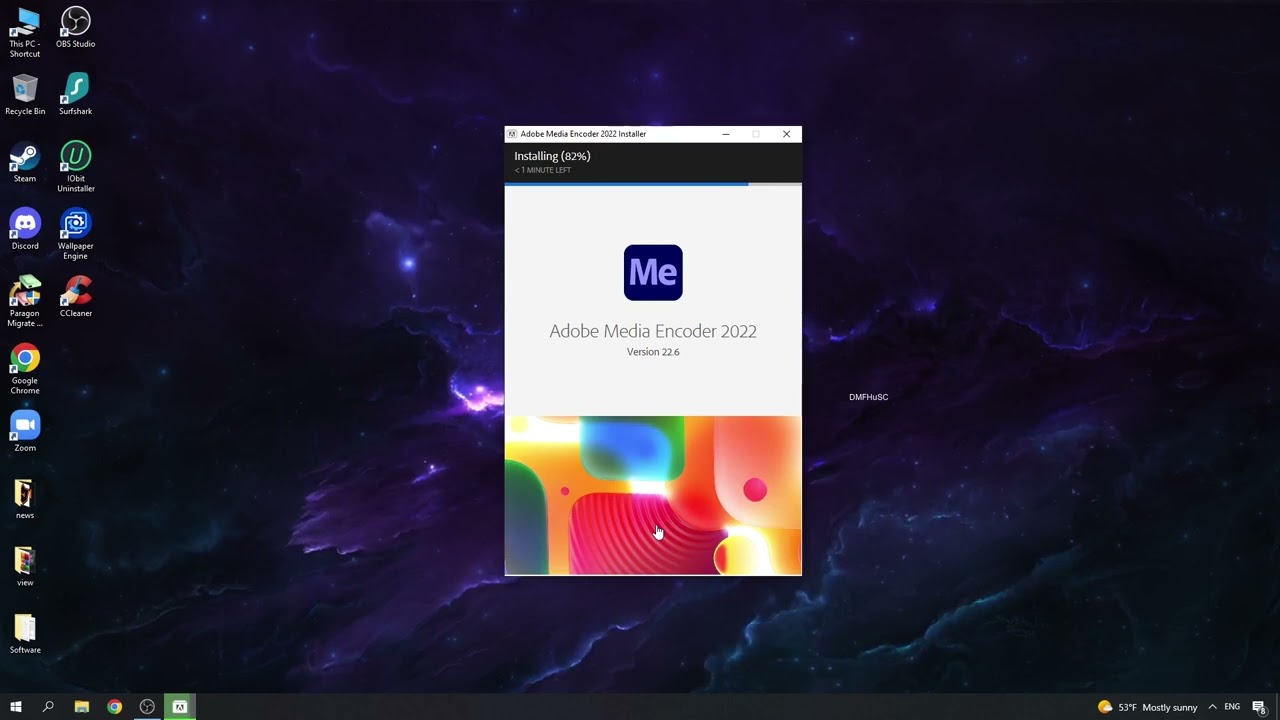Open taskbar search magnifier
Screen dimensions: 1280x720
[48, 707]
